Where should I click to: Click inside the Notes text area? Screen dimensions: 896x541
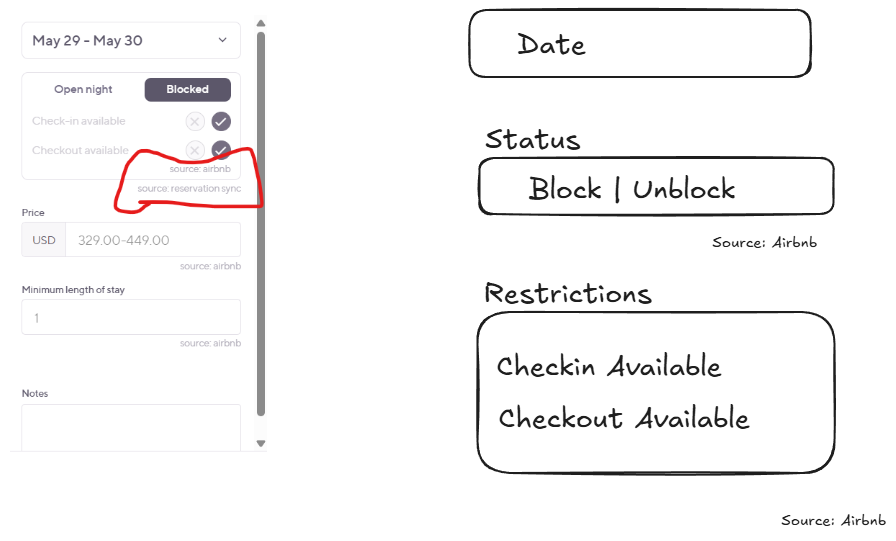pyautogui.click(x=131, y=427)
